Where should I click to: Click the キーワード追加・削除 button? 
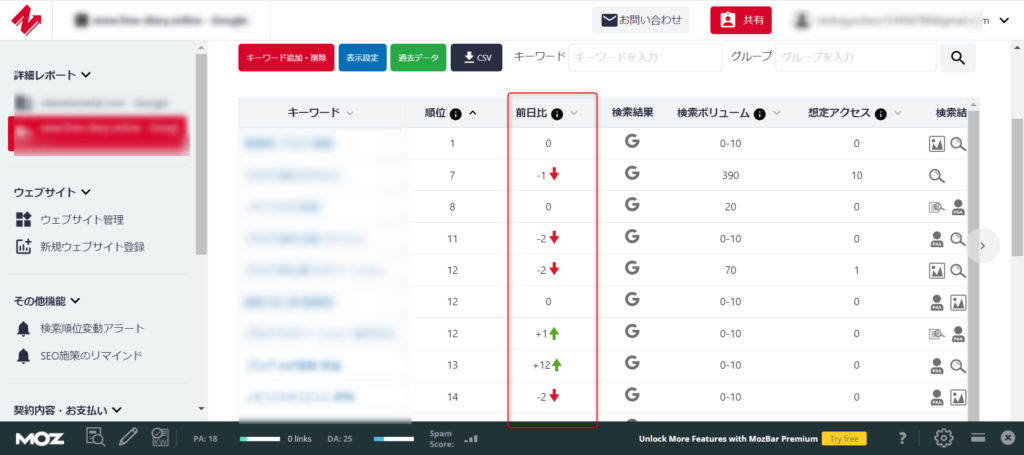286,57
